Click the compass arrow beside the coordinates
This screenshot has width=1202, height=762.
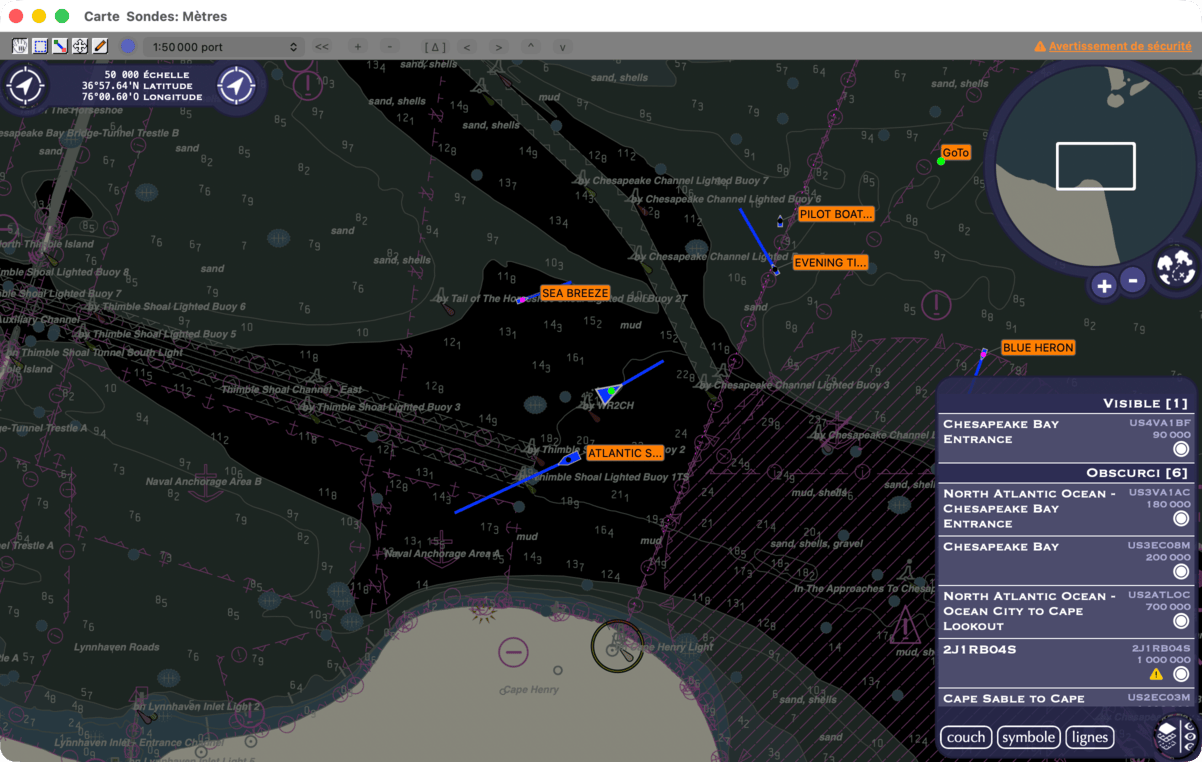pos(237,86)
